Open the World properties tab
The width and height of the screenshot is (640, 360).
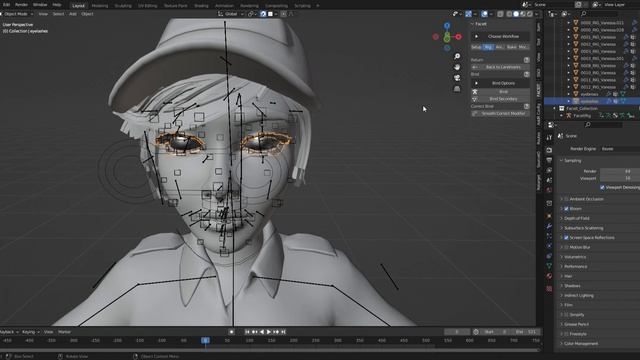click(x=549, y=190)
